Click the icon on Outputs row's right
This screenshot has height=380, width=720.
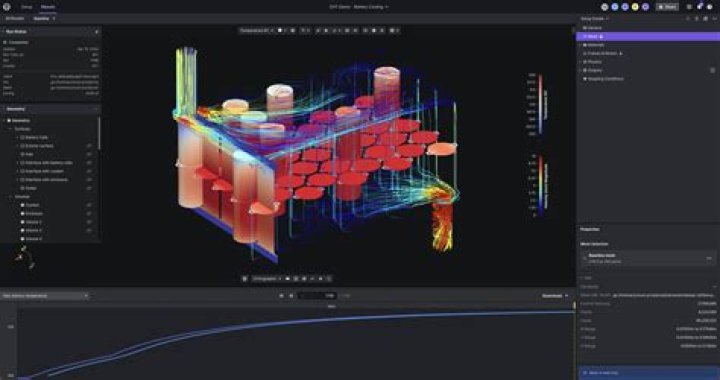[713, 70]
